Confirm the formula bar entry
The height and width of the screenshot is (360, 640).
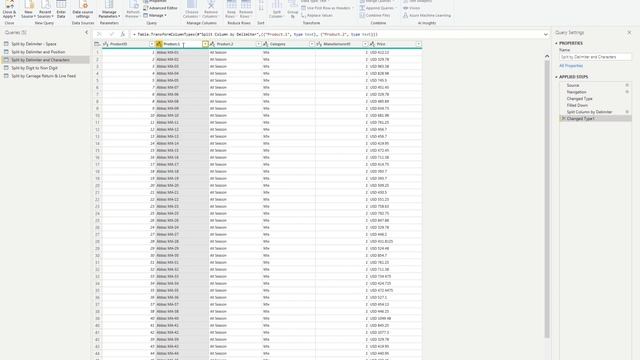(x=111, y=34)
